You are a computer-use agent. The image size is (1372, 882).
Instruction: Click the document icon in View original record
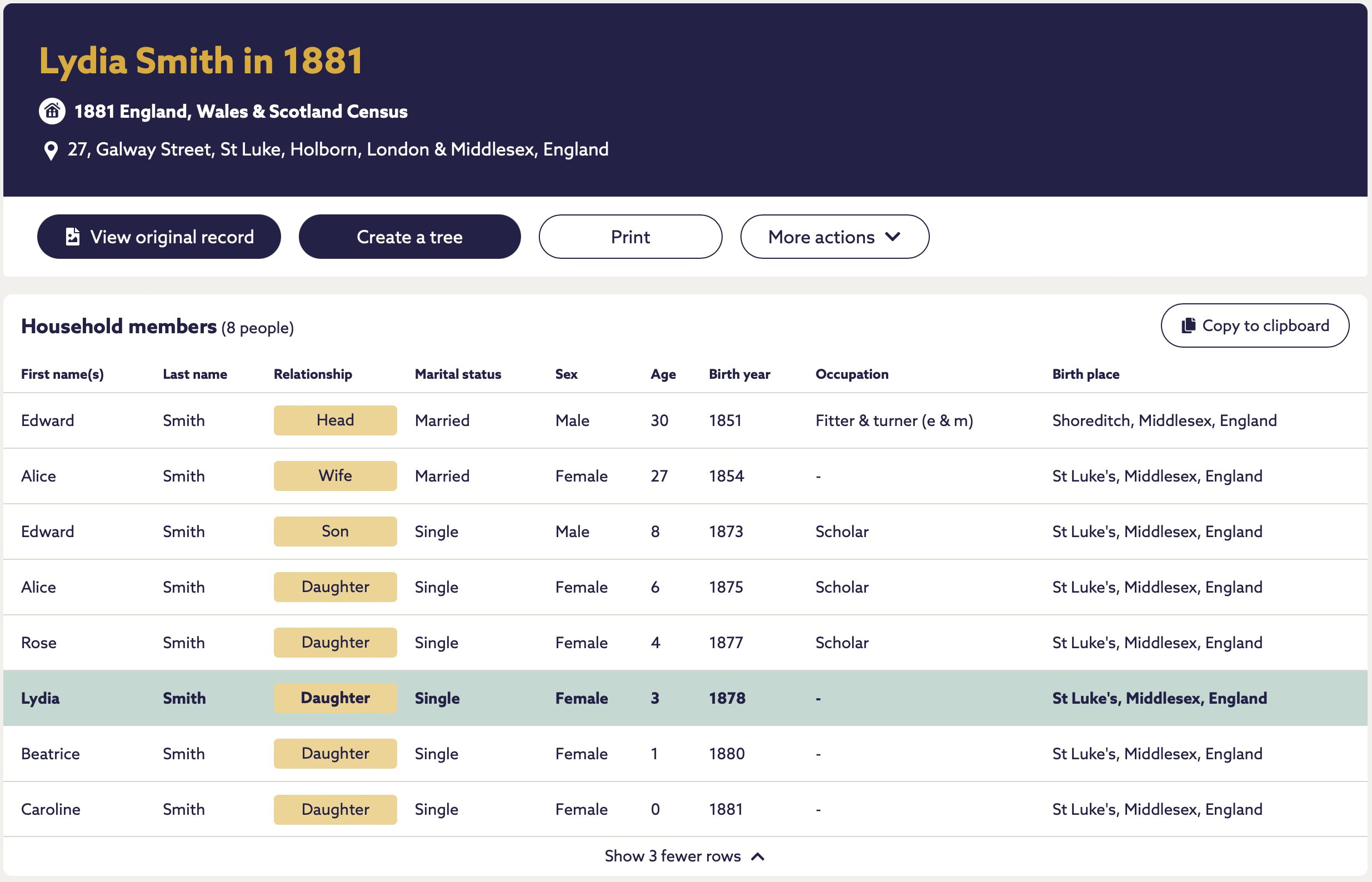click(x=73, y=237)
